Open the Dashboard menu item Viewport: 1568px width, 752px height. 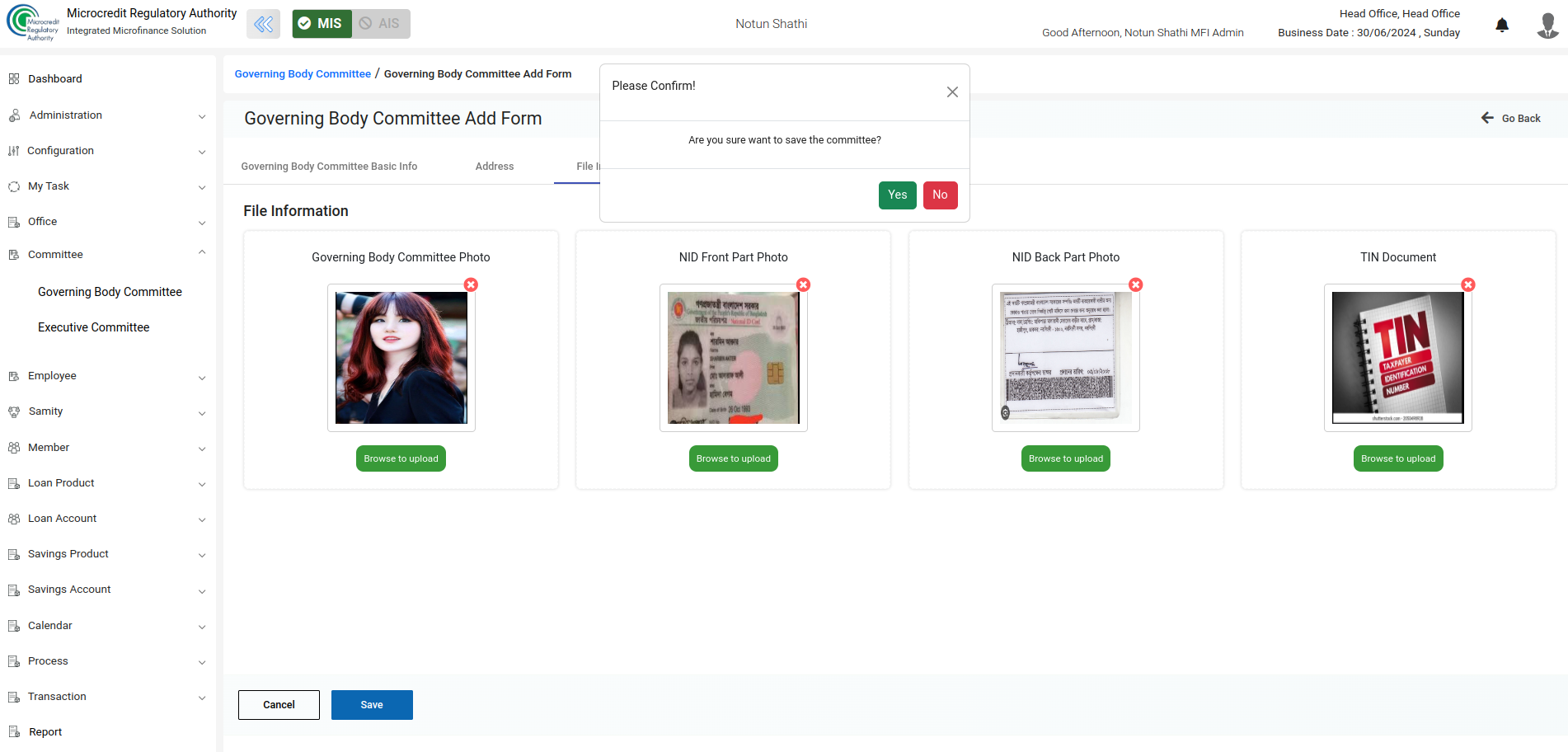[55, 79]
